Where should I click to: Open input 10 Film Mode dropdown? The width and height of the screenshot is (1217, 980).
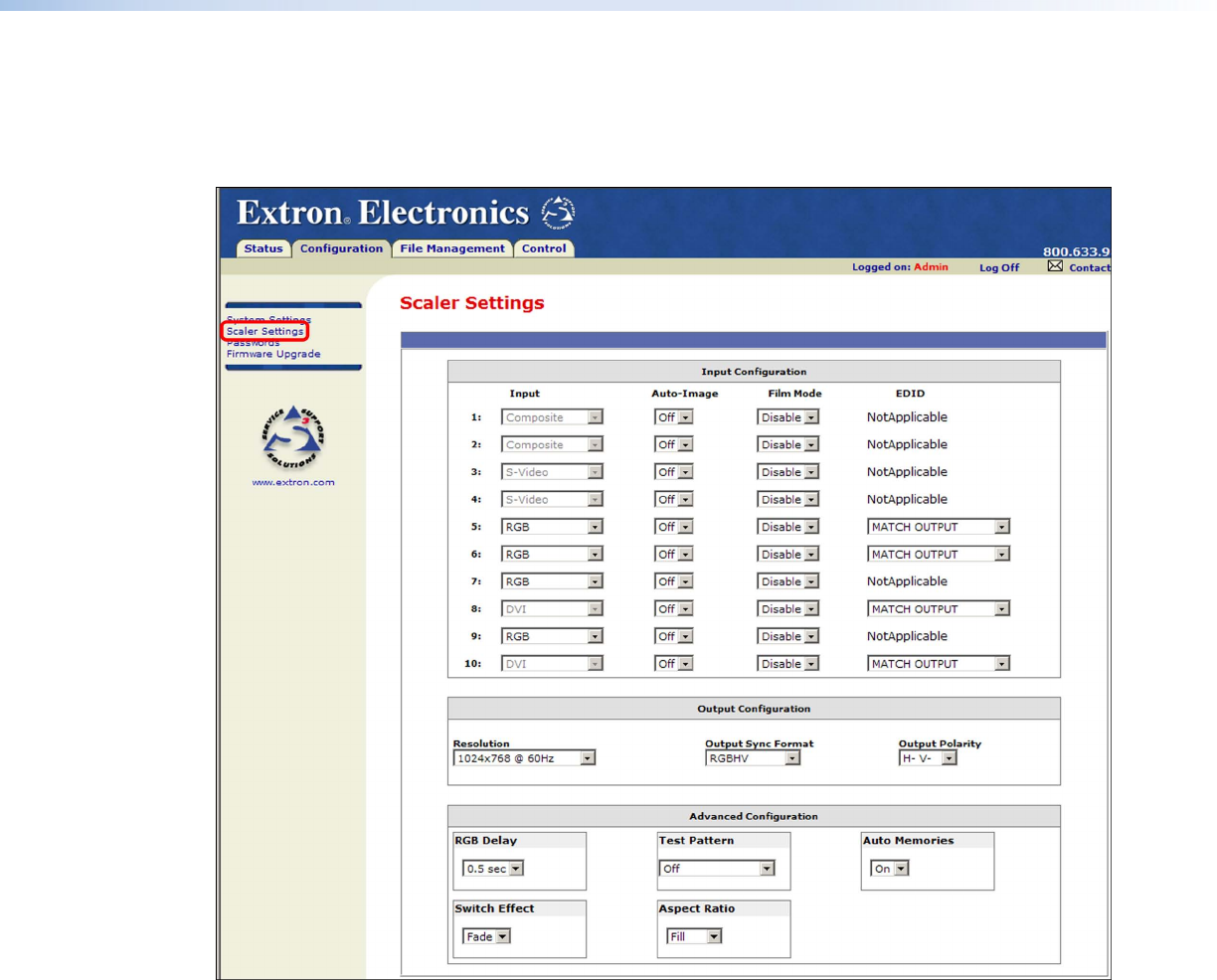(x=788, y=664)
